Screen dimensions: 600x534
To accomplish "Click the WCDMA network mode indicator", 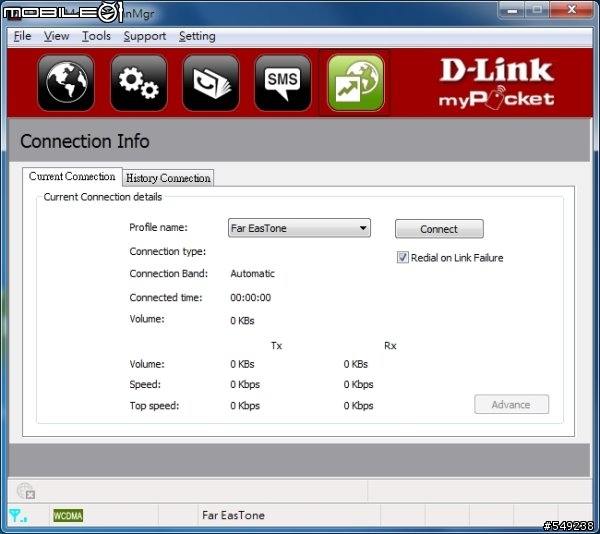I will click(x=68, y=516).
